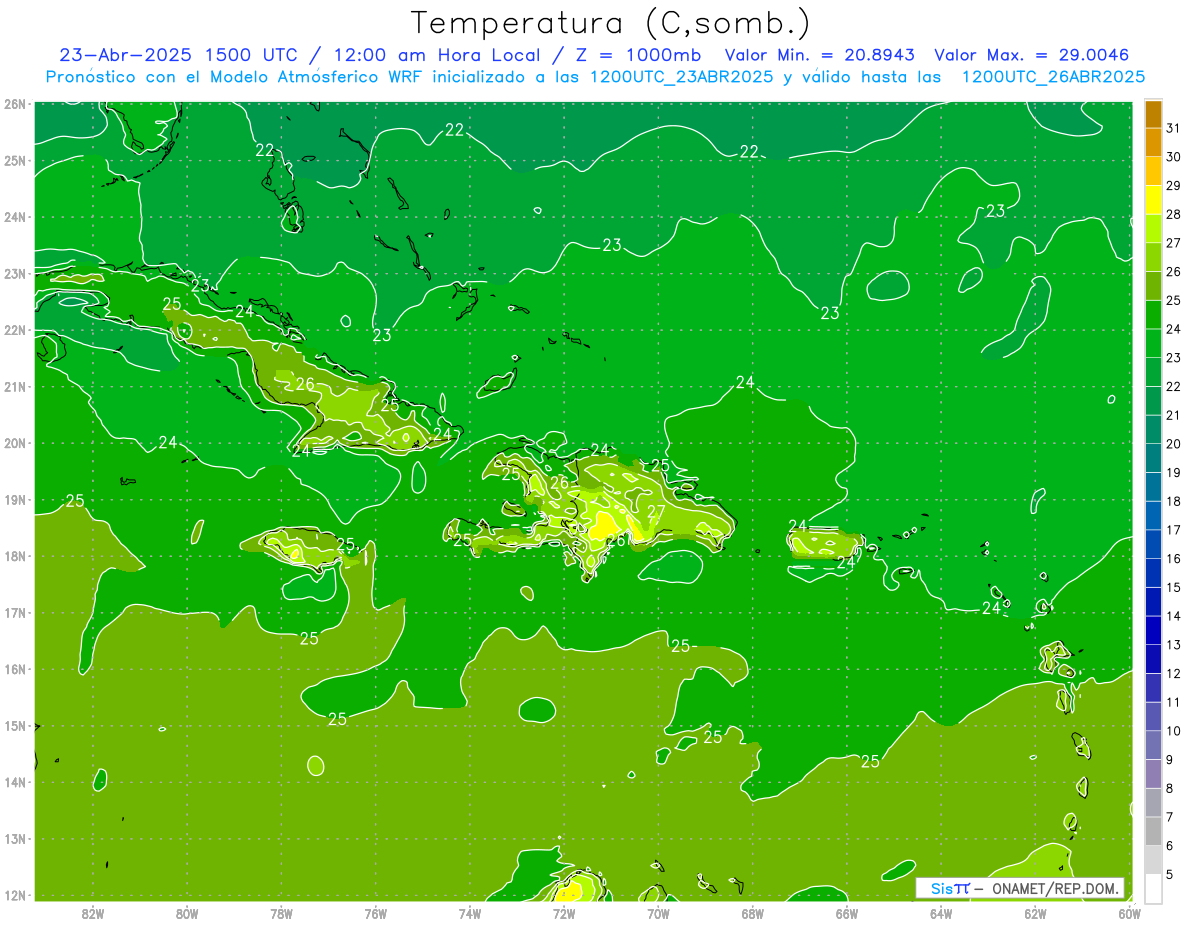Click the orange color bar segment above 31
Viewport: 1200px width, 927px height.
coord(1153,113)
